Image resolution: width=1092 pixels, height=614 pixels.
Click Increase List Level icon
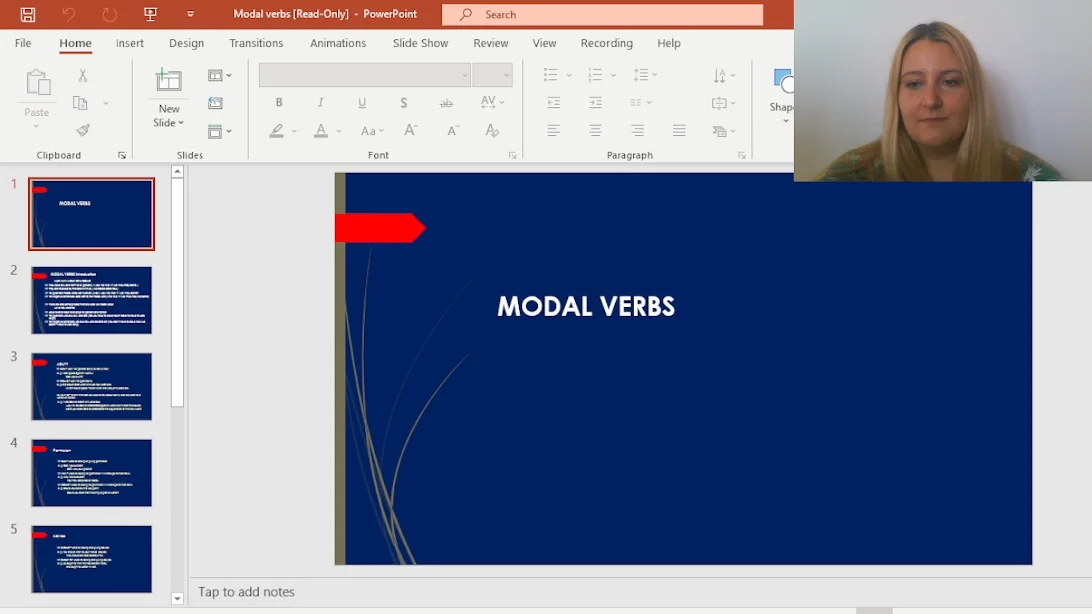pyautogui.click(x=595, y=102)
